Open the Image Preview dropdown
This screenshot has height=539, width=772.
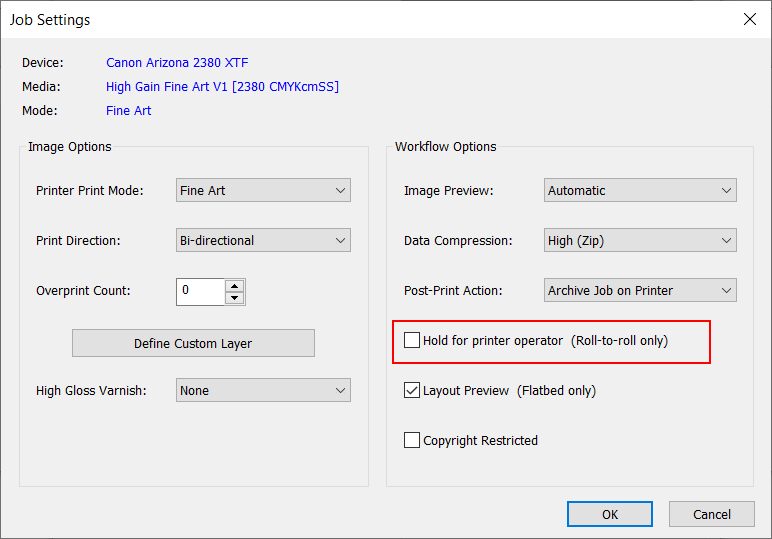[x=640, y=190]
